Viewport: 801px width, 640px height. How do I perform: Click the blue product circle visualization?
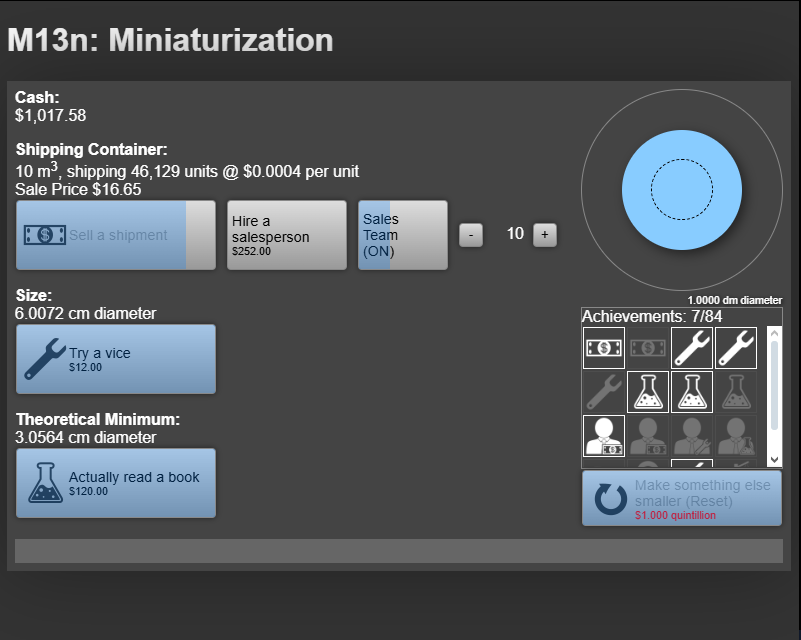(681, 190)
